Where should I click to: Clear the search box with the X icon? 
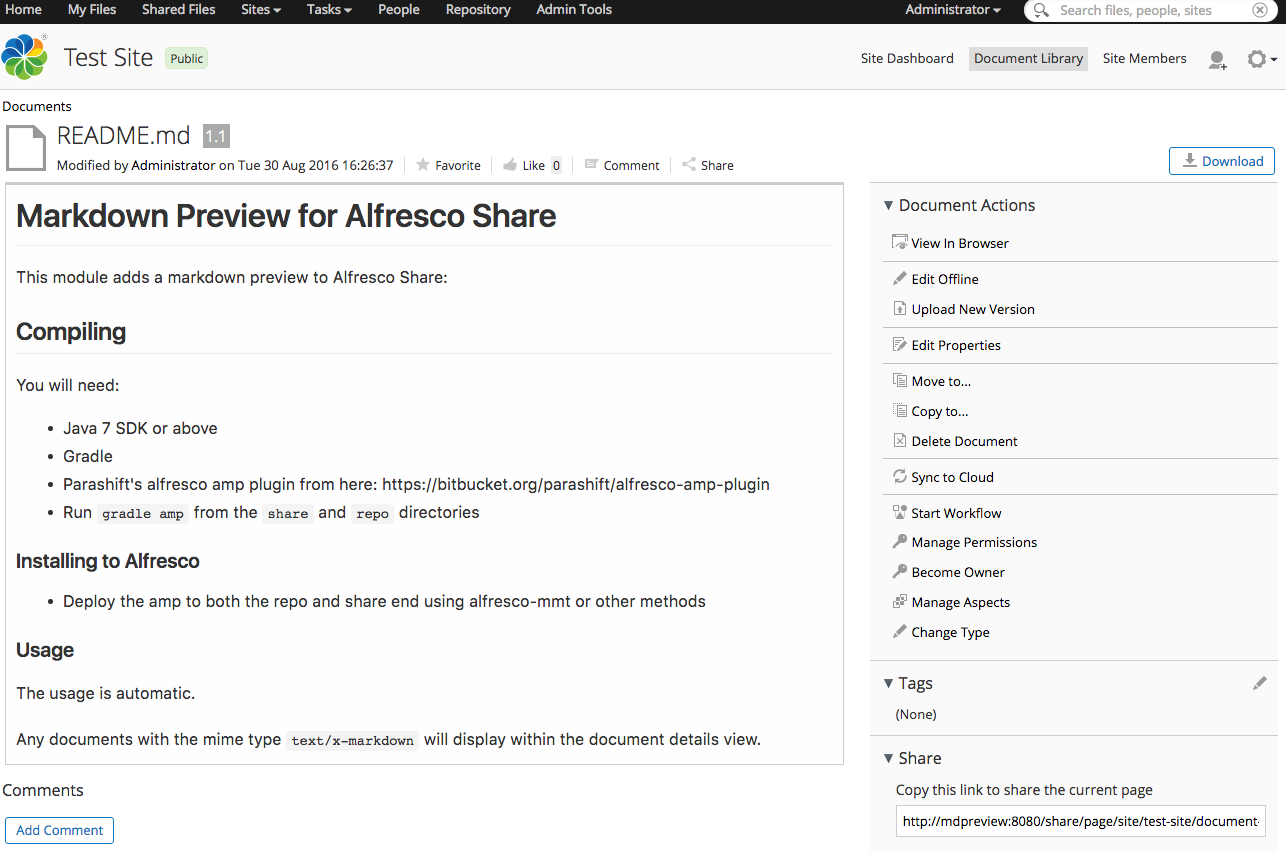[x=1259, y=10]
